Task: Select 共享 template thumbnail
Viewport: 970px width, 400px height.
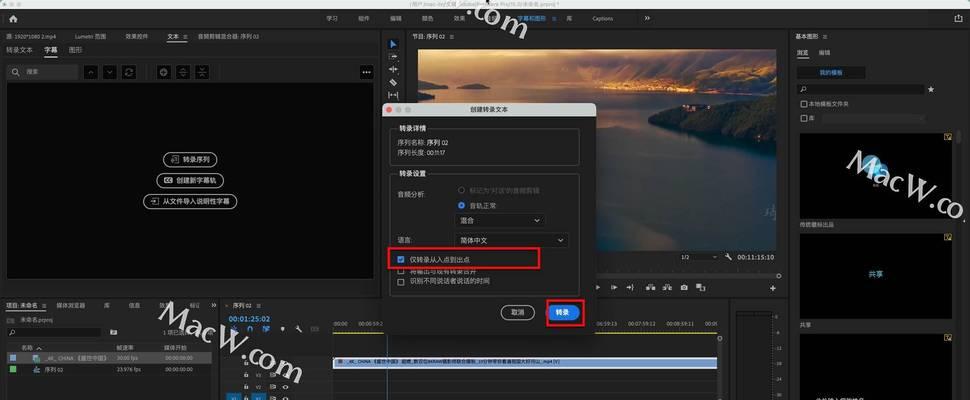Action: coord(875,276)
